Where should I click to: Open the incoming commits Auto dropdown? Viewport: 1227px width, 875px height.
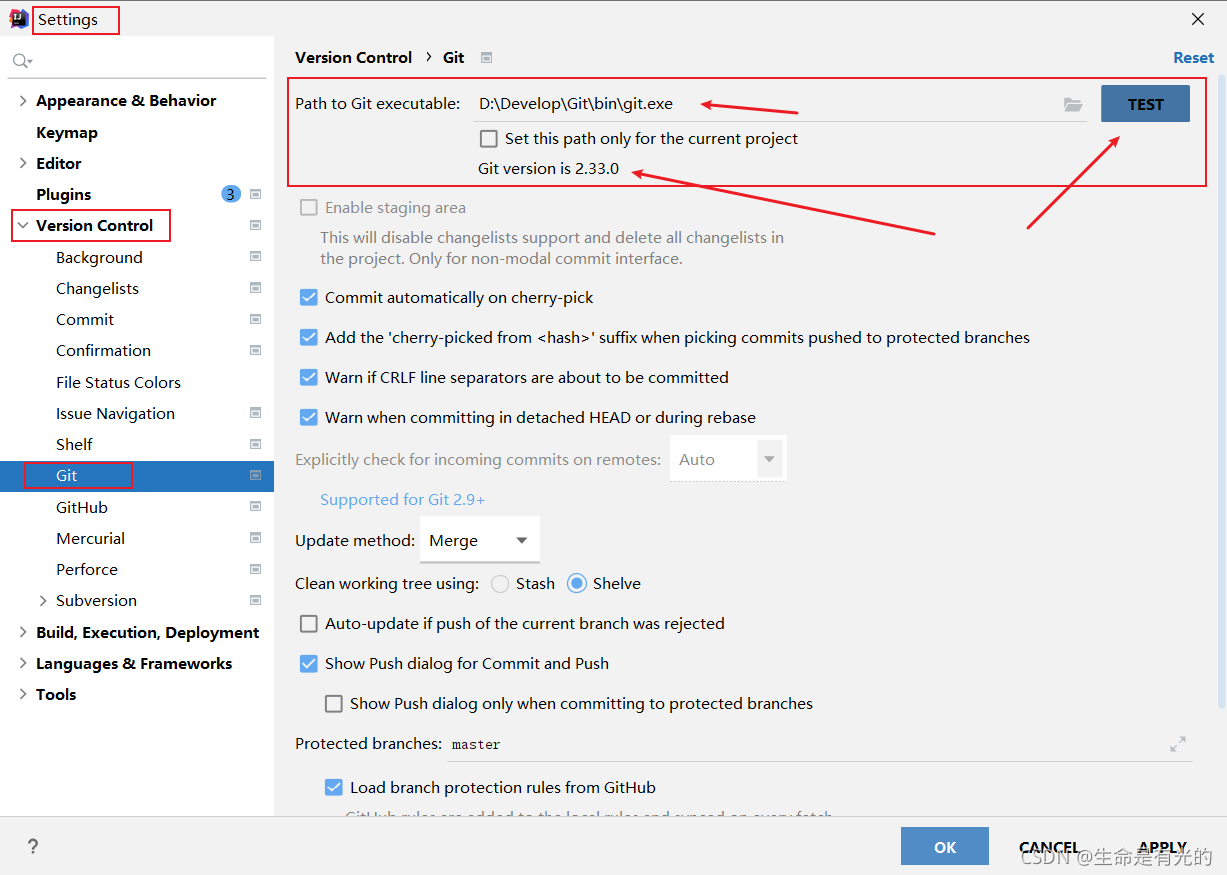pyautogui.click(x=728, y=459)
